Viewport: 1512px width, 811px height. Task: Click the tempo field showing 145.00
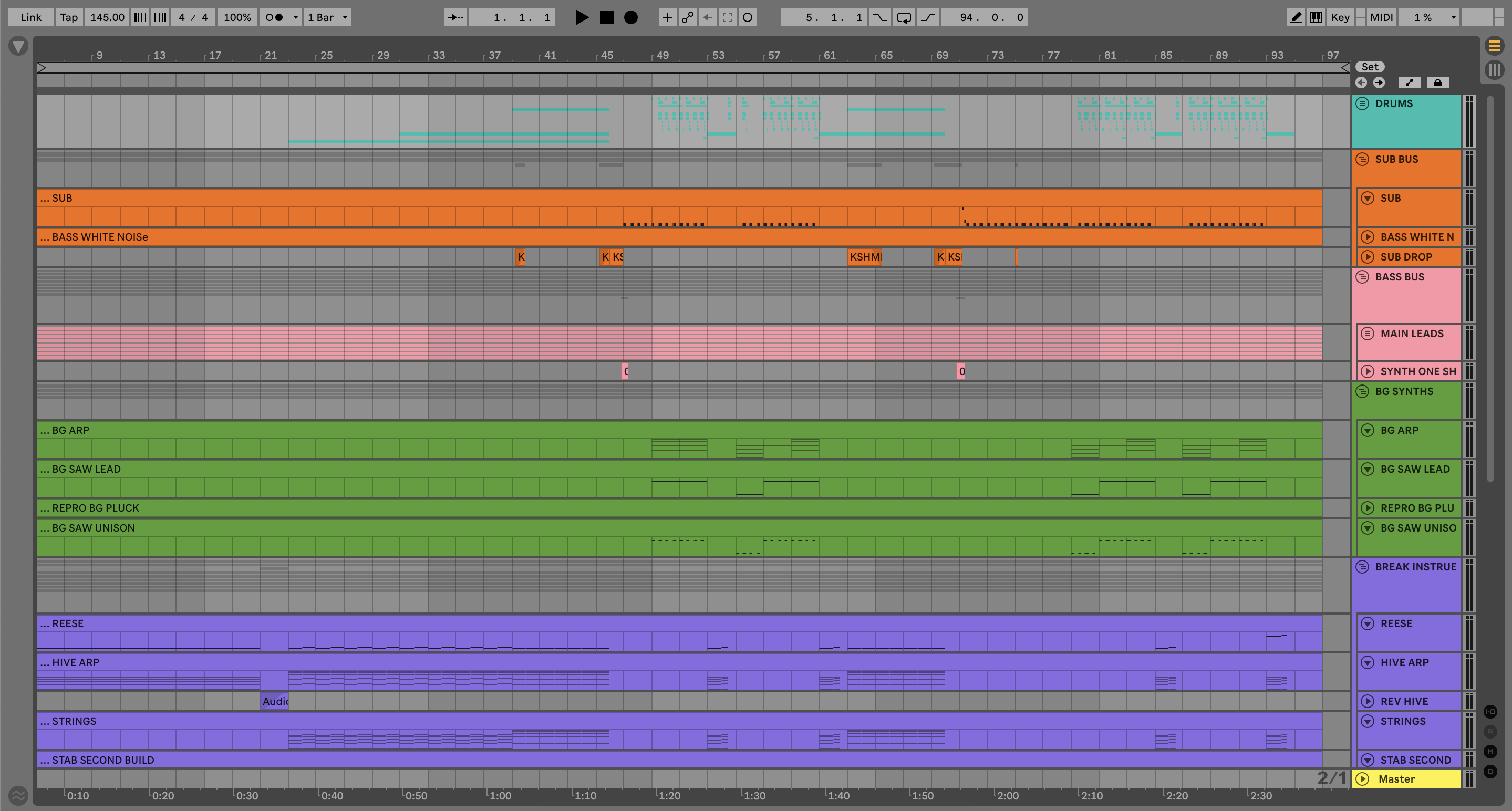107,17
